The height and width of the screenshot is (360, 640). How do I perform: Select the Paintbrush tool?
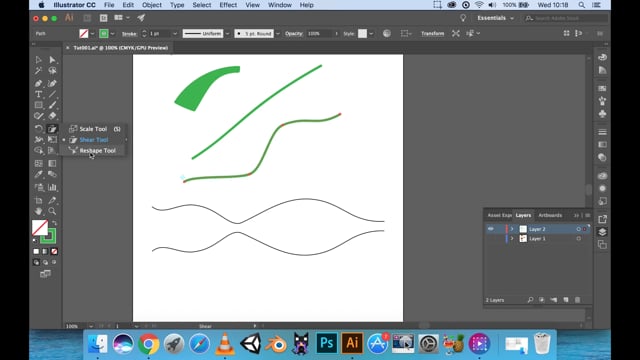tap(52, 105)
